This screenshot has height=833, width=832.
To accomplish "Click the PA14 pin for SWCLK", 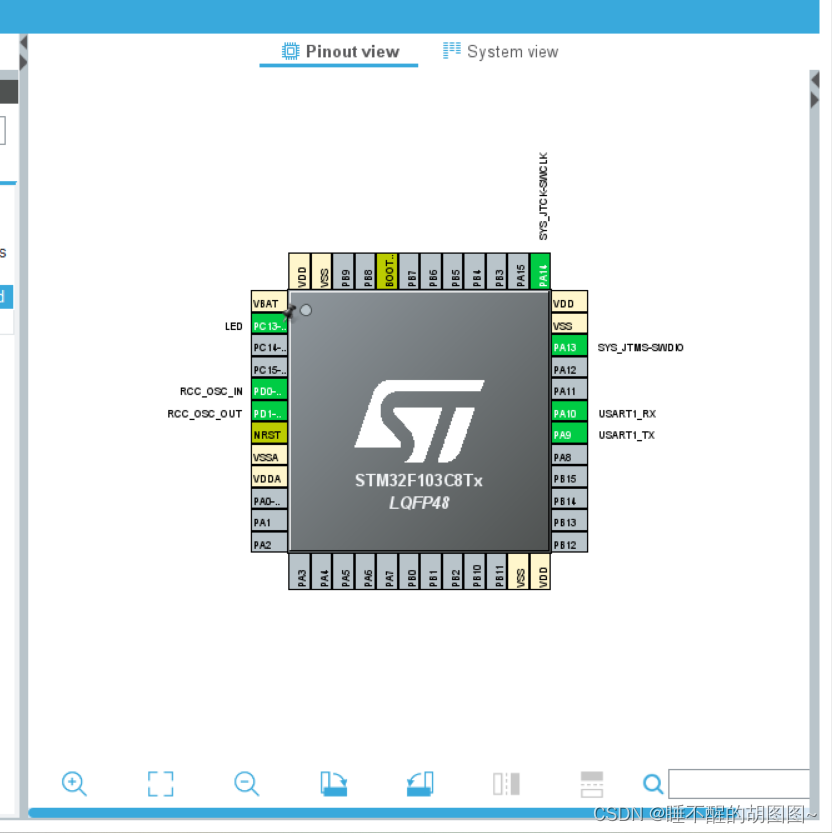I will 540,271.
